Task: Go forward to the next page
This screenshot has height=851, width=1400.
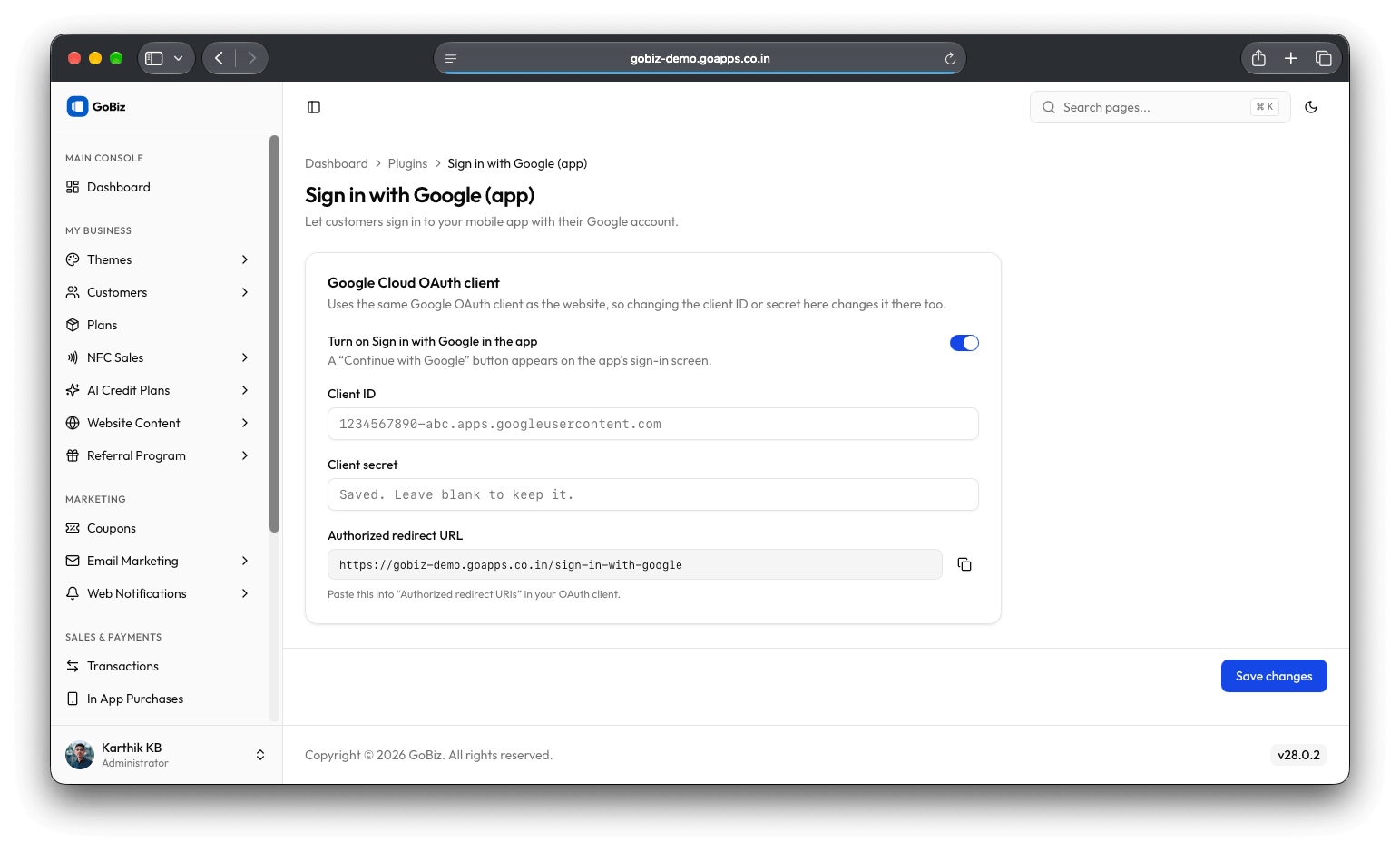Action: coord(251,59)
